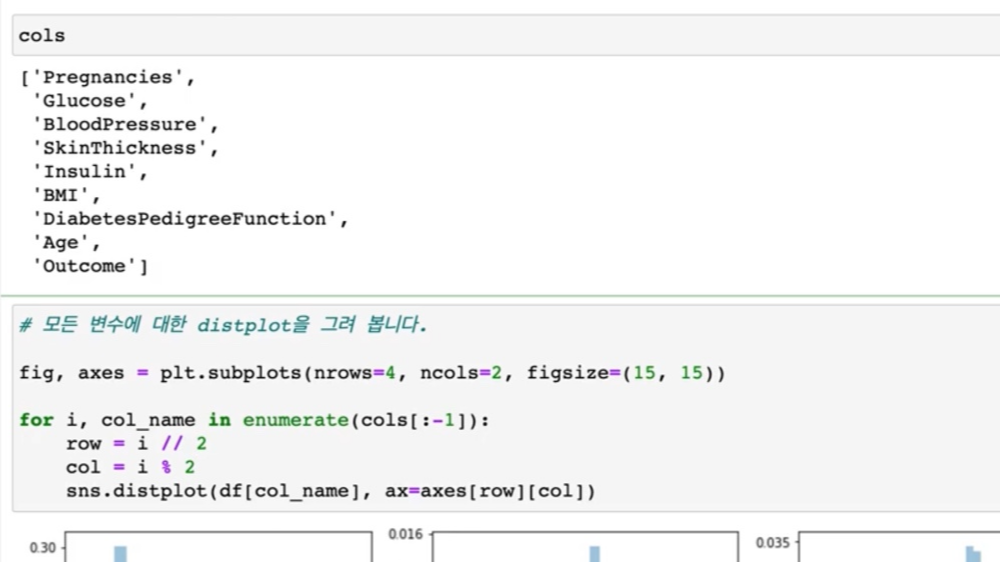This screenshot has width=1000, height=562.
Task: Click 'DiabetesPedigreeFunction' in the output list
Action: click(184, 219)
